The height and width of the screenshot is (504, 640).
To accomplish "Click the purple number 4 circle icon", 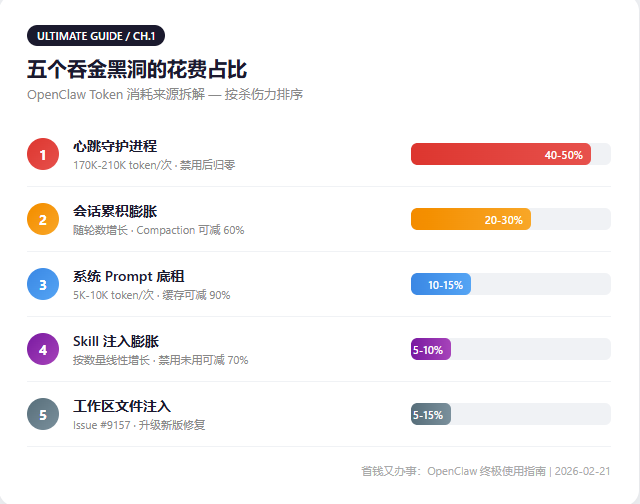I will [x=43, y=349].
